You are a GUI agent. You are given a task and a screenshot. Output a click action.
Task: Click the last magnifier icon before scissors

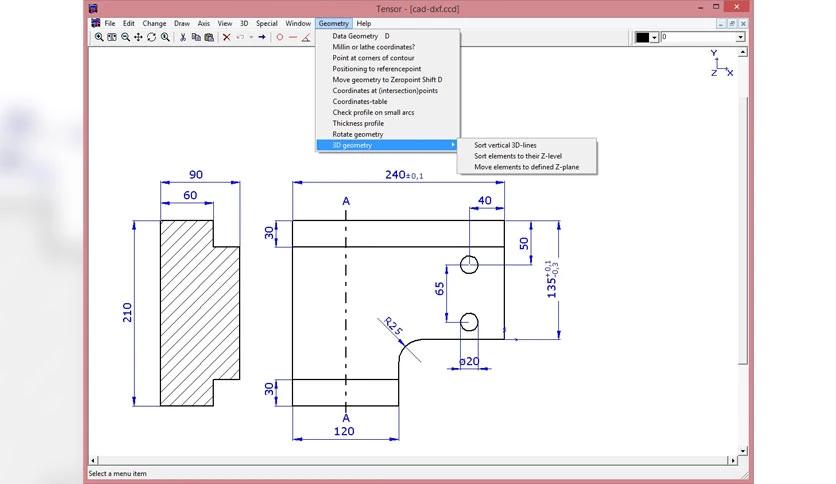point(165,37)
